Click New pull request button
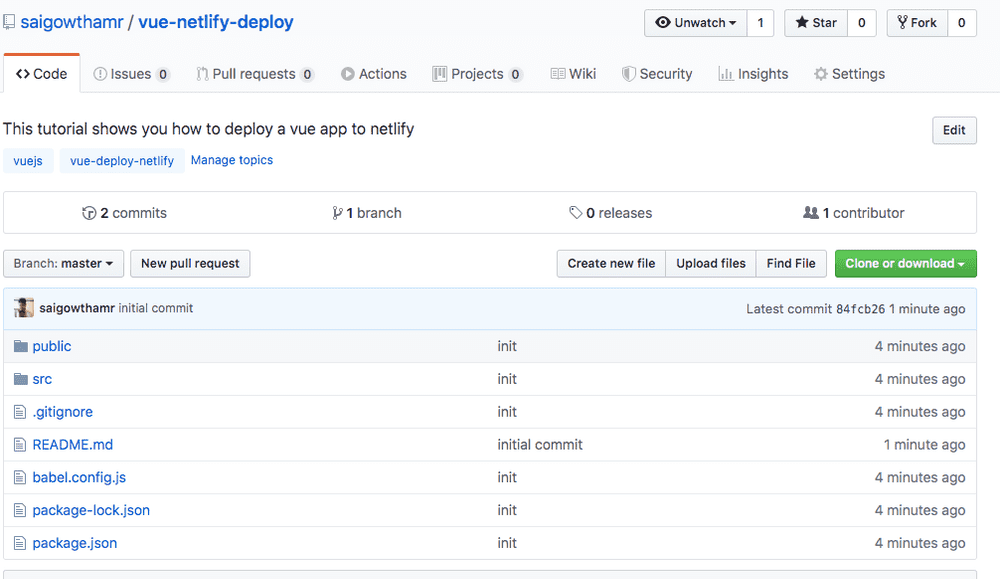 pos(190,263)
